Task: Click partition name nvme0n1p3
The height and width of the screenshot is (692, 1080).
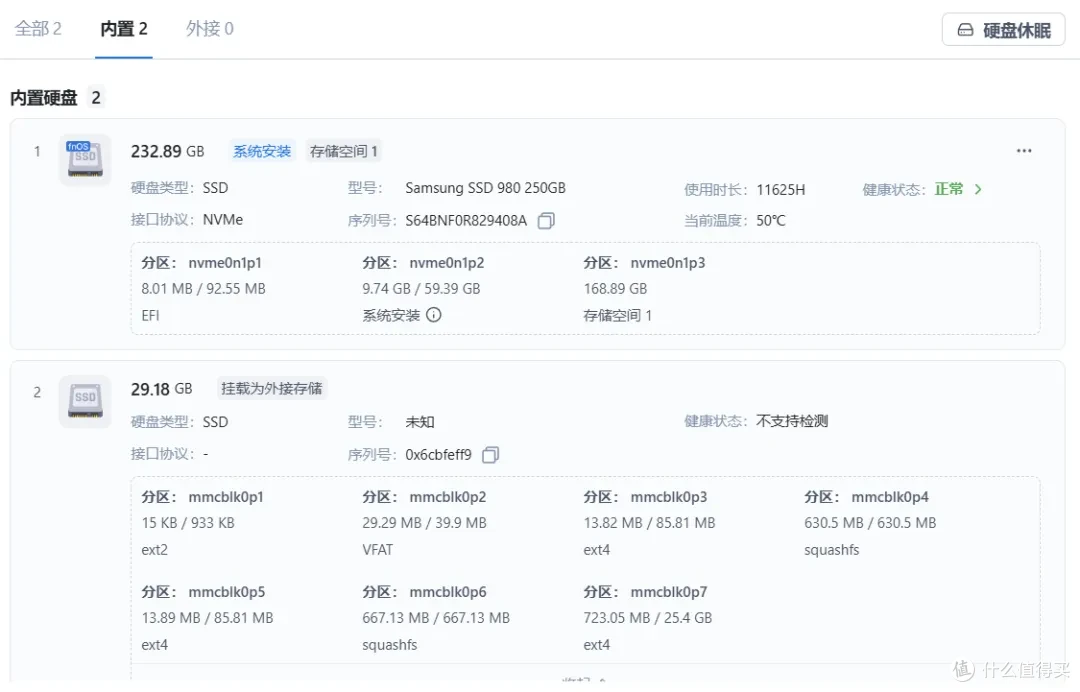Action: click(667, 263)
